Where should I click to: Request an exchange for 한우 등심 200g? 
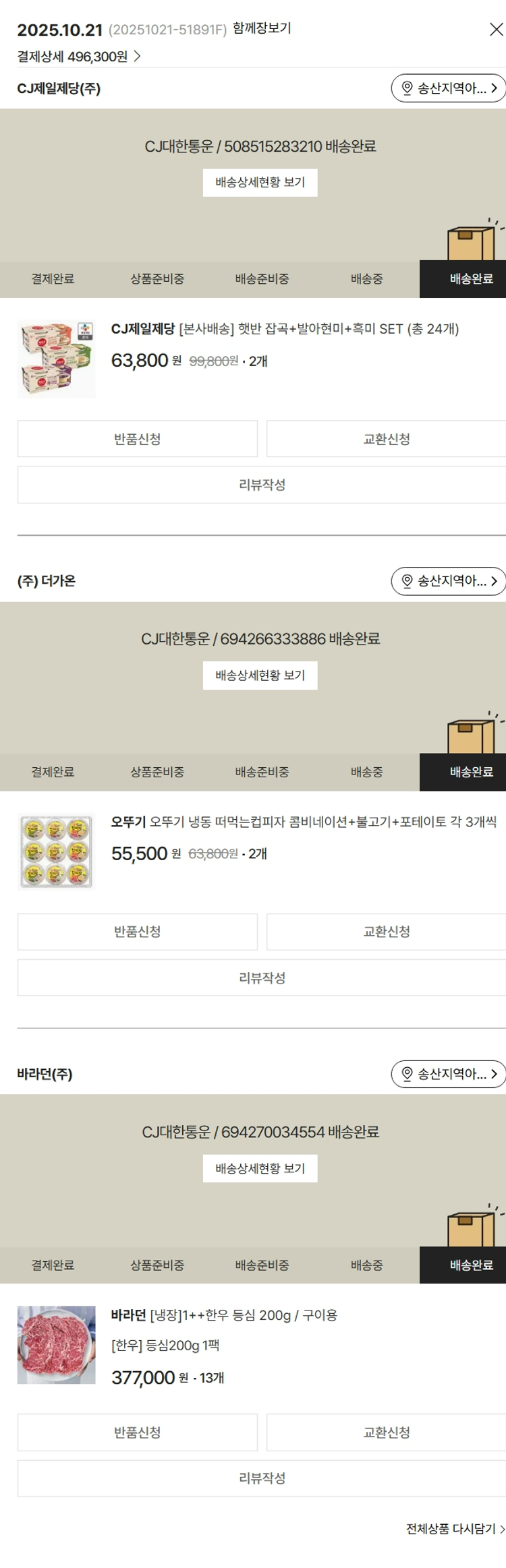[x=386, y=1433]
